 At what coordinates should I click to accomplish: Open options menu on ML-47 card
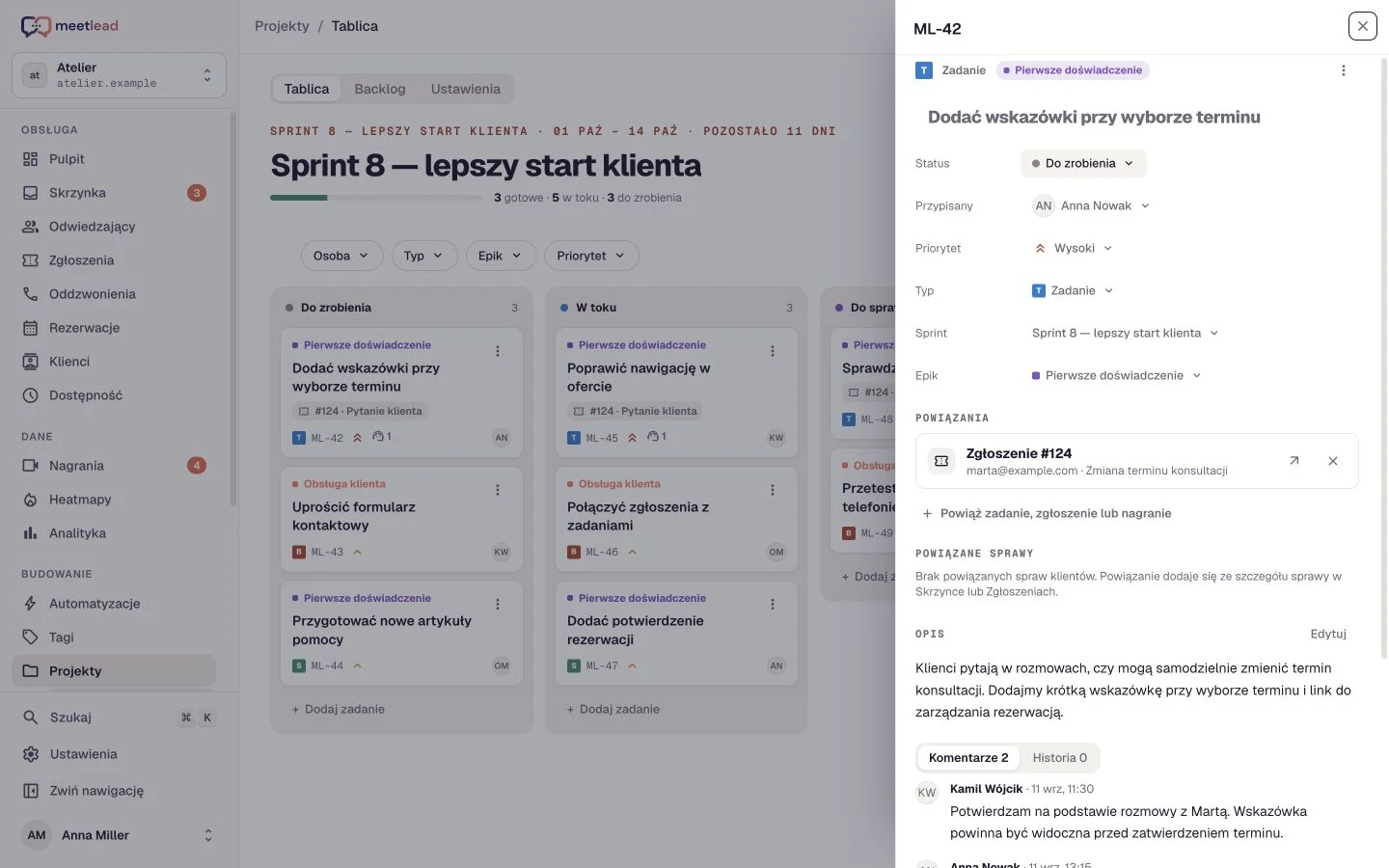773,604
